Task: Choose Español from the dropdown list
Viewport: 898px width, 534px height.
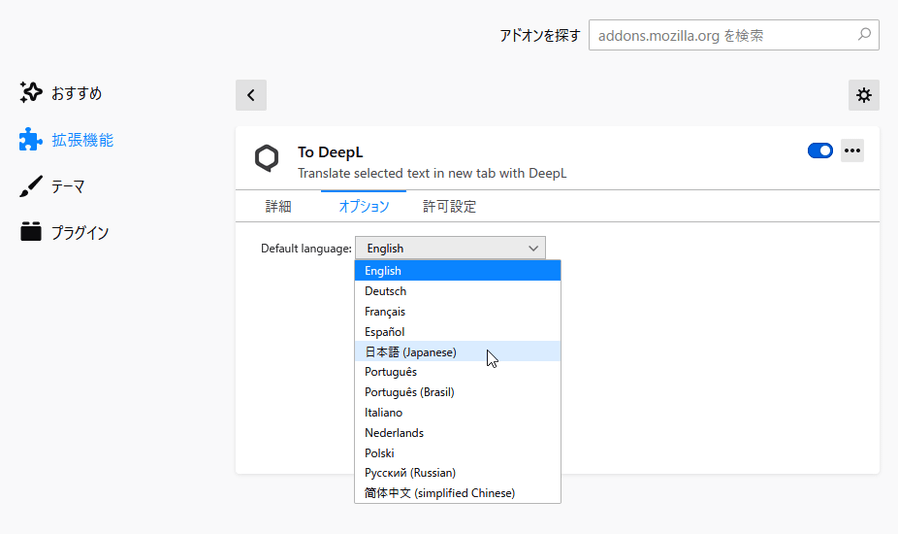Action: pos(458,332)
